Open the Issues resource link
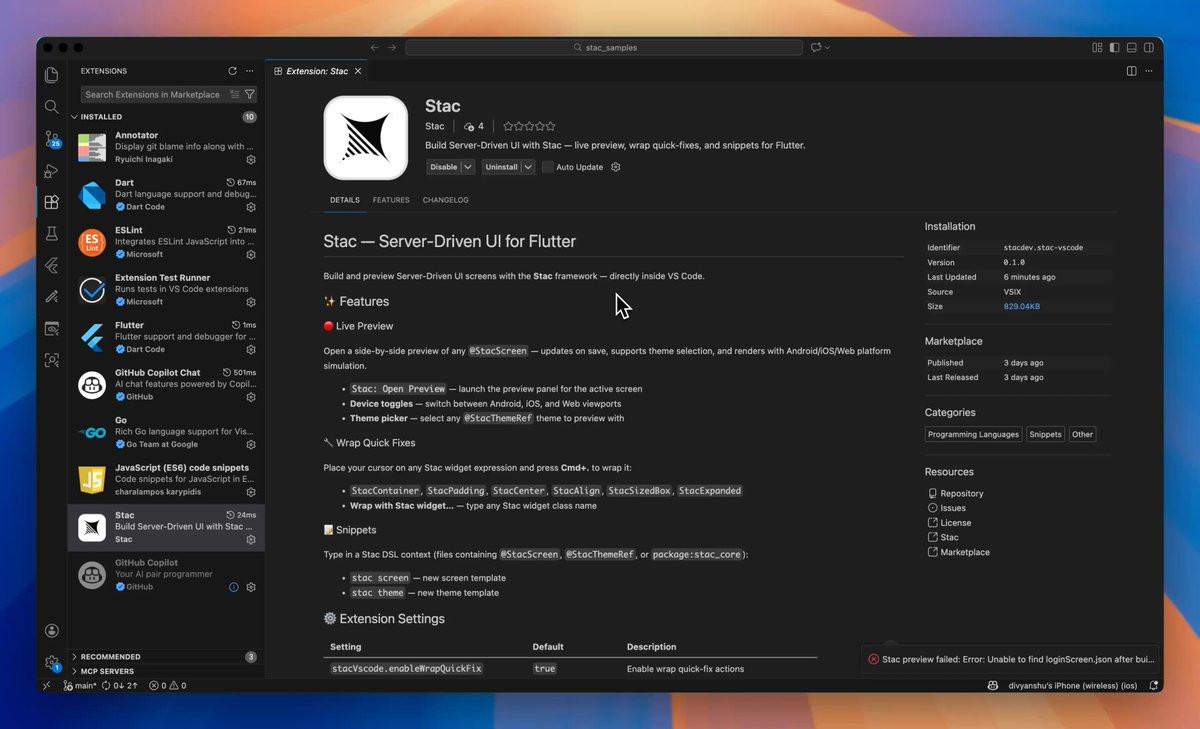Viewport: 1200px width, 729px height. (x=952, y=508)
